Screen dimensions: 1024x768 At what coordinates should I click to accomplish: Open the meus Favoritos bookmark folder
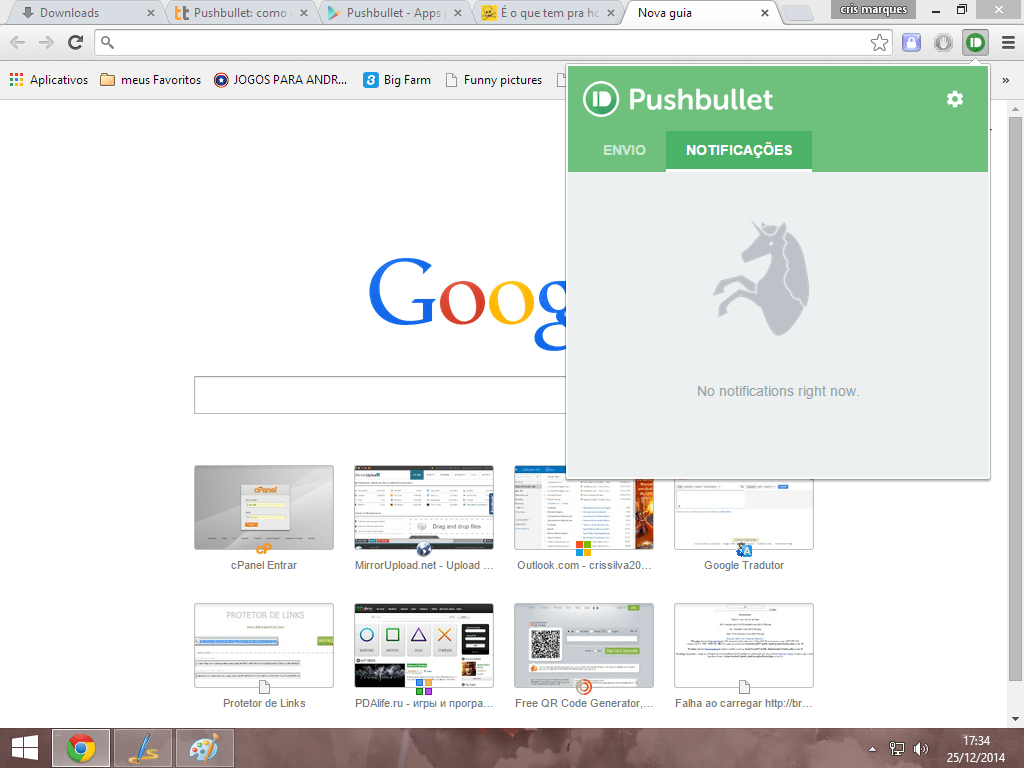coord(151,80)
